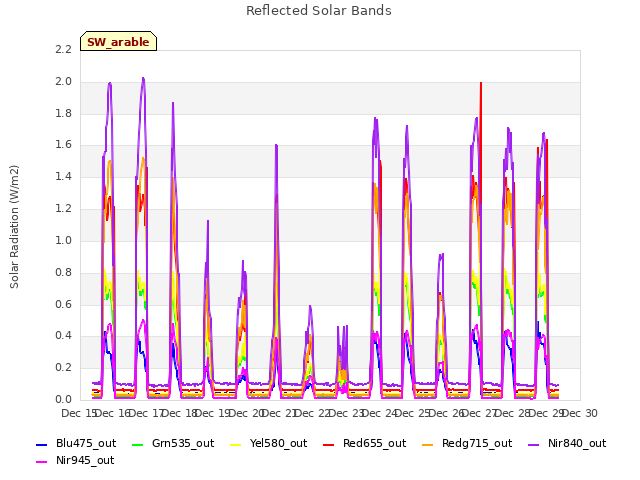This screenshot has width=640, height=480.
Task: Click the Dec 30 x-axis date label
Action: click(x=580, y=413)
